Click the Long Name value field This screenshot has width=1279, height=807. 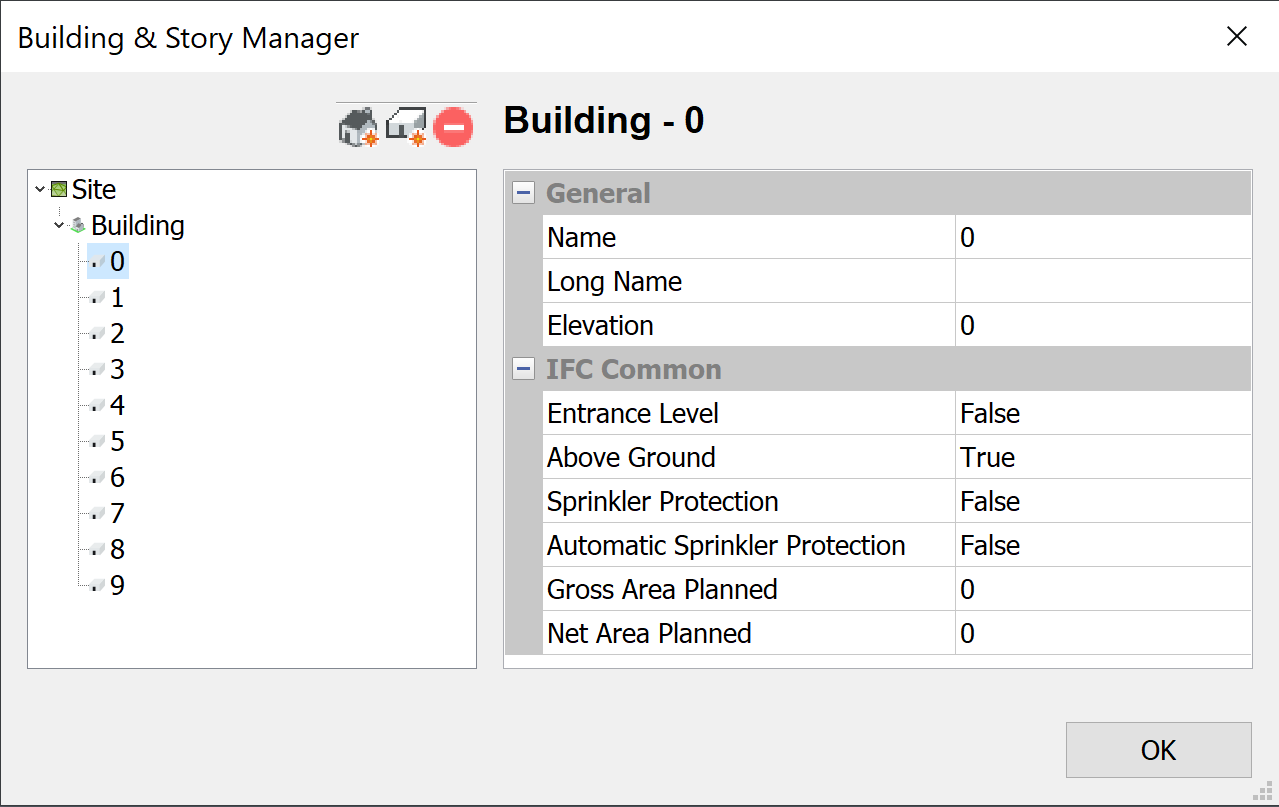[1100, 281]
